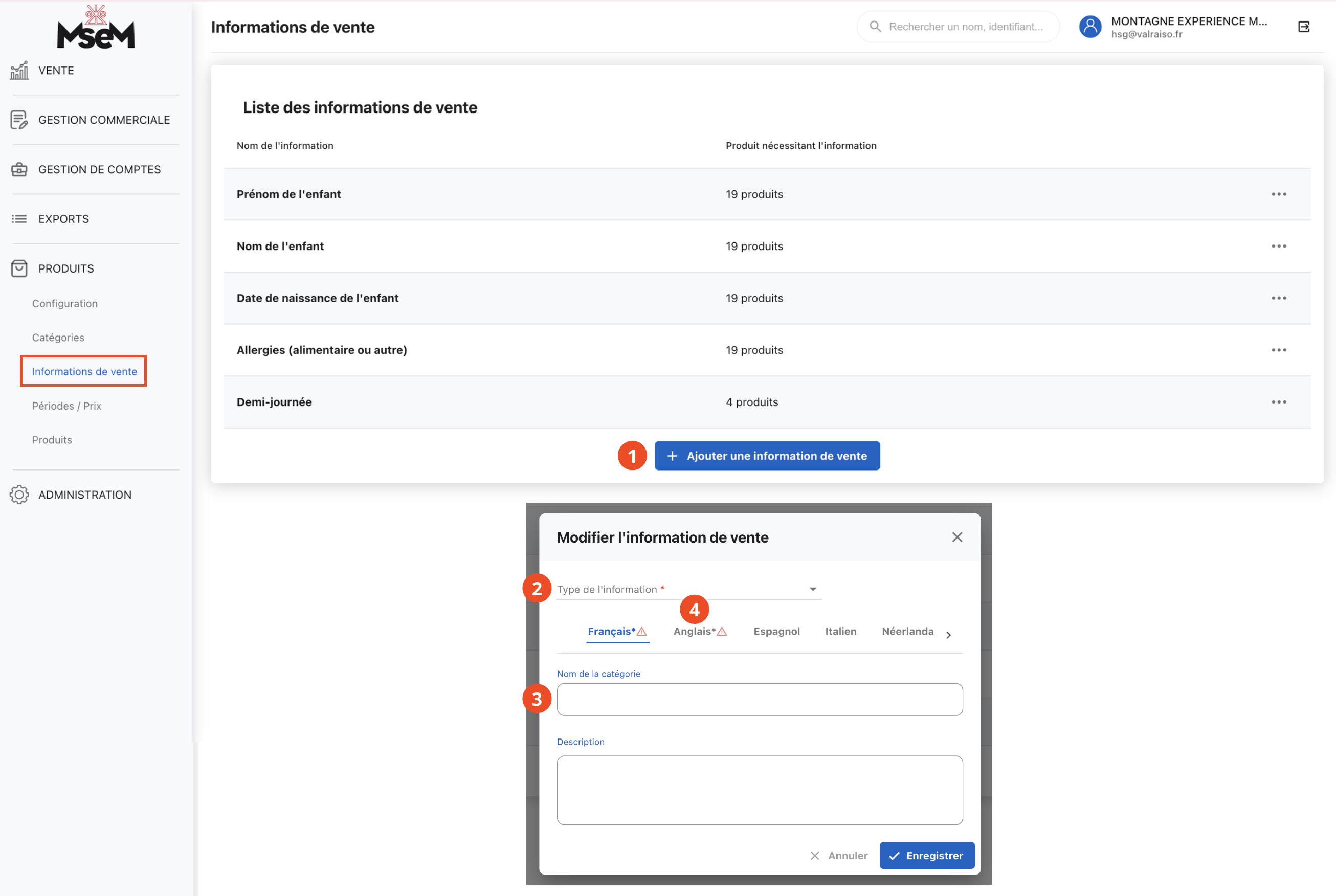
Task: Click the GESTION DE COMPTES briefcase icon
Action: coord(19,170)
